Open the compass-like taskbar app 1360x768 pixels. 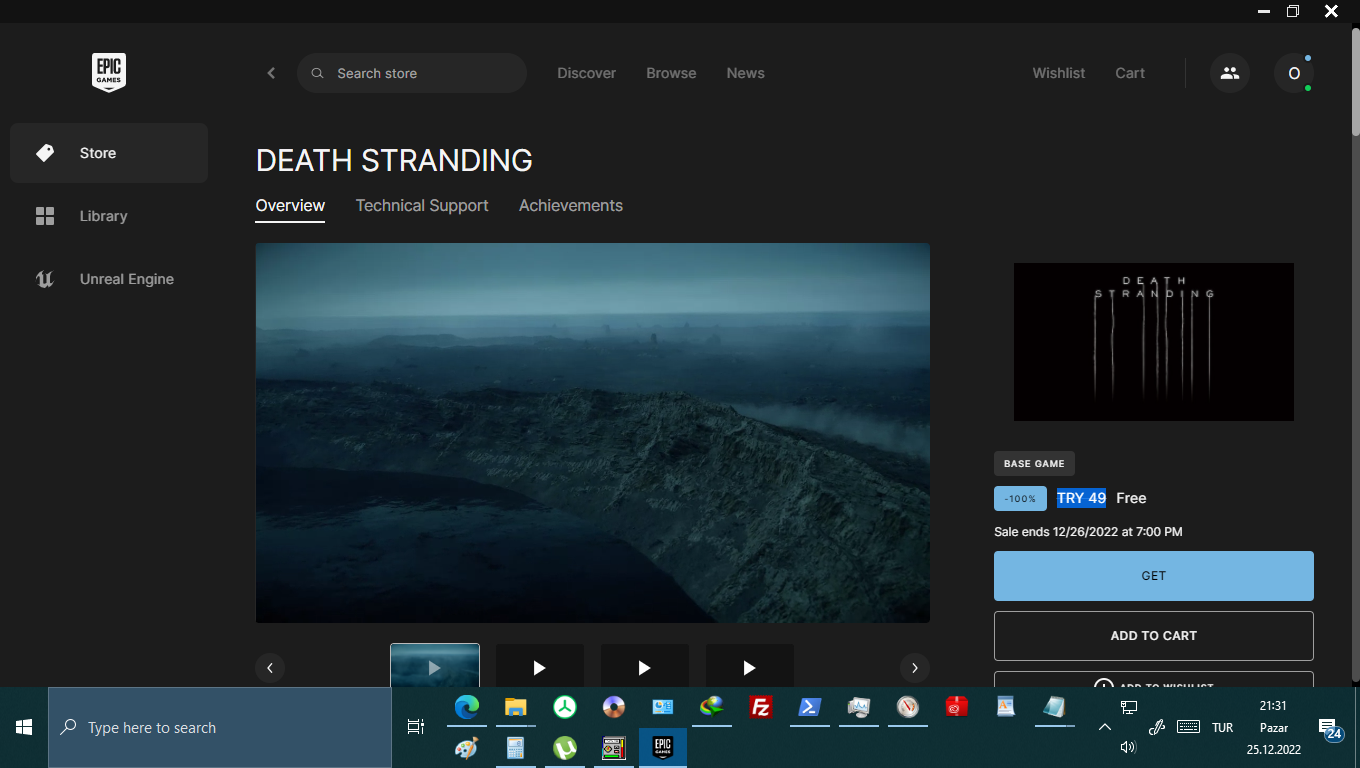(x=908, y=708)
